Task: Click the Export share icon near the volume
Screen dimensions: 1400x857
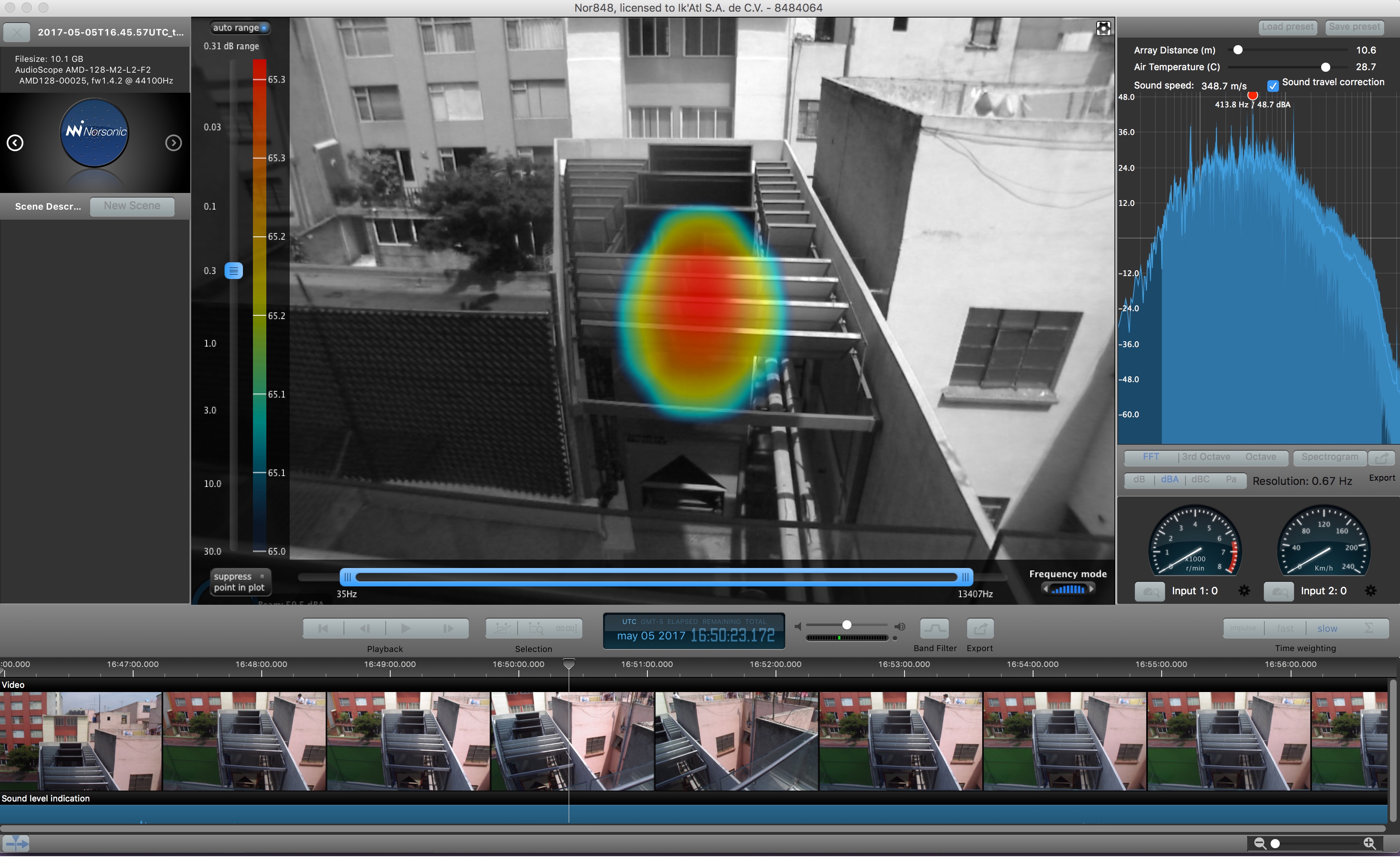Action: [x=980, y=629]
